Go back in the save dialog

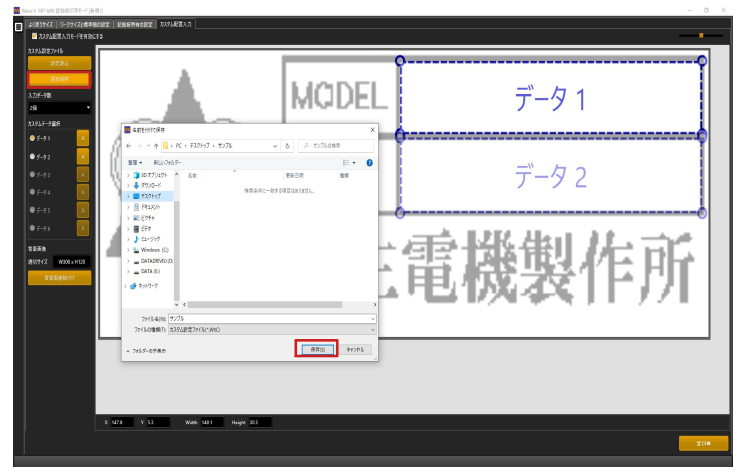[129, 146]
